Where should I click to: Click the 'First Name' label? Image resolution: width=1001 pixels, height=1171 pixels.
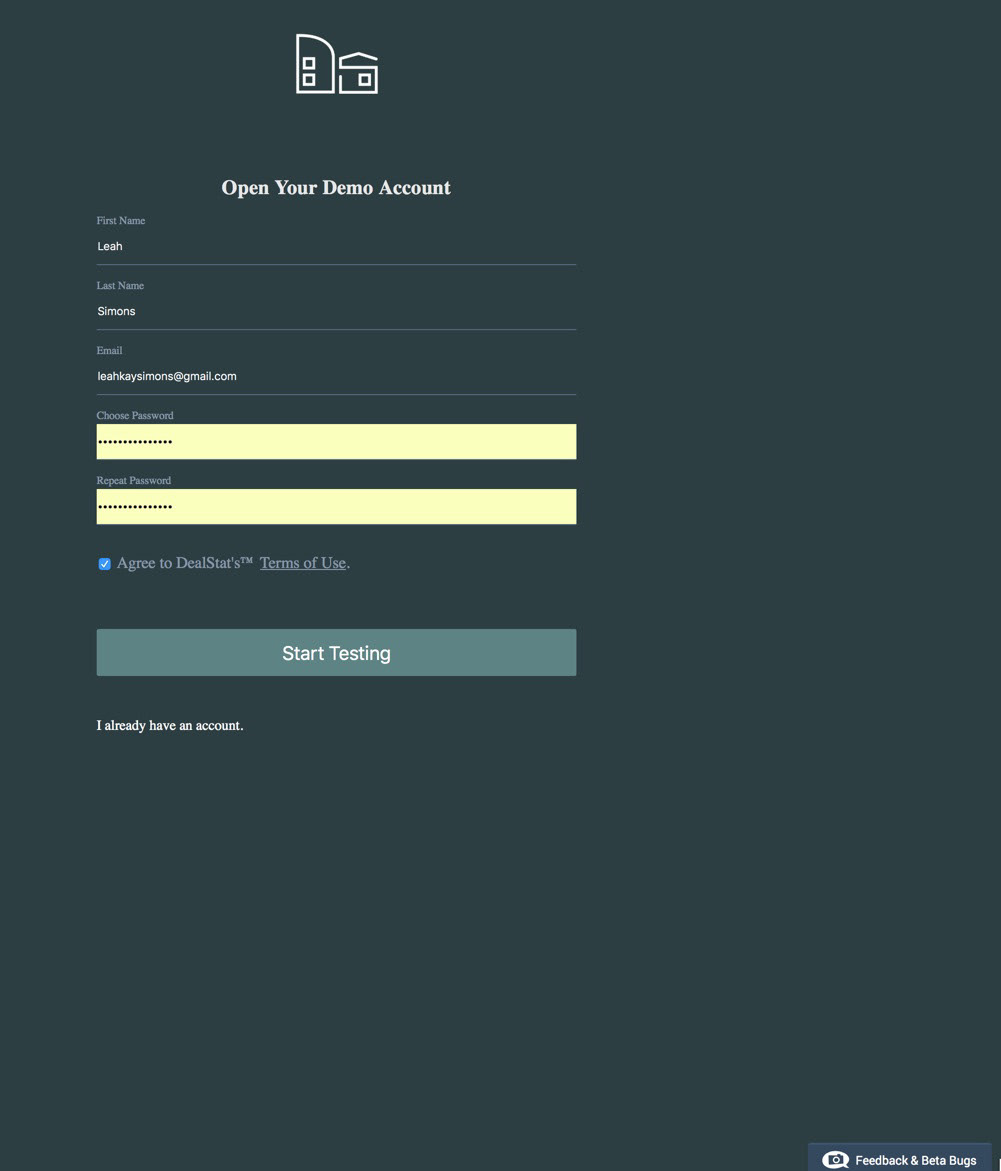[x=121, y=220]
